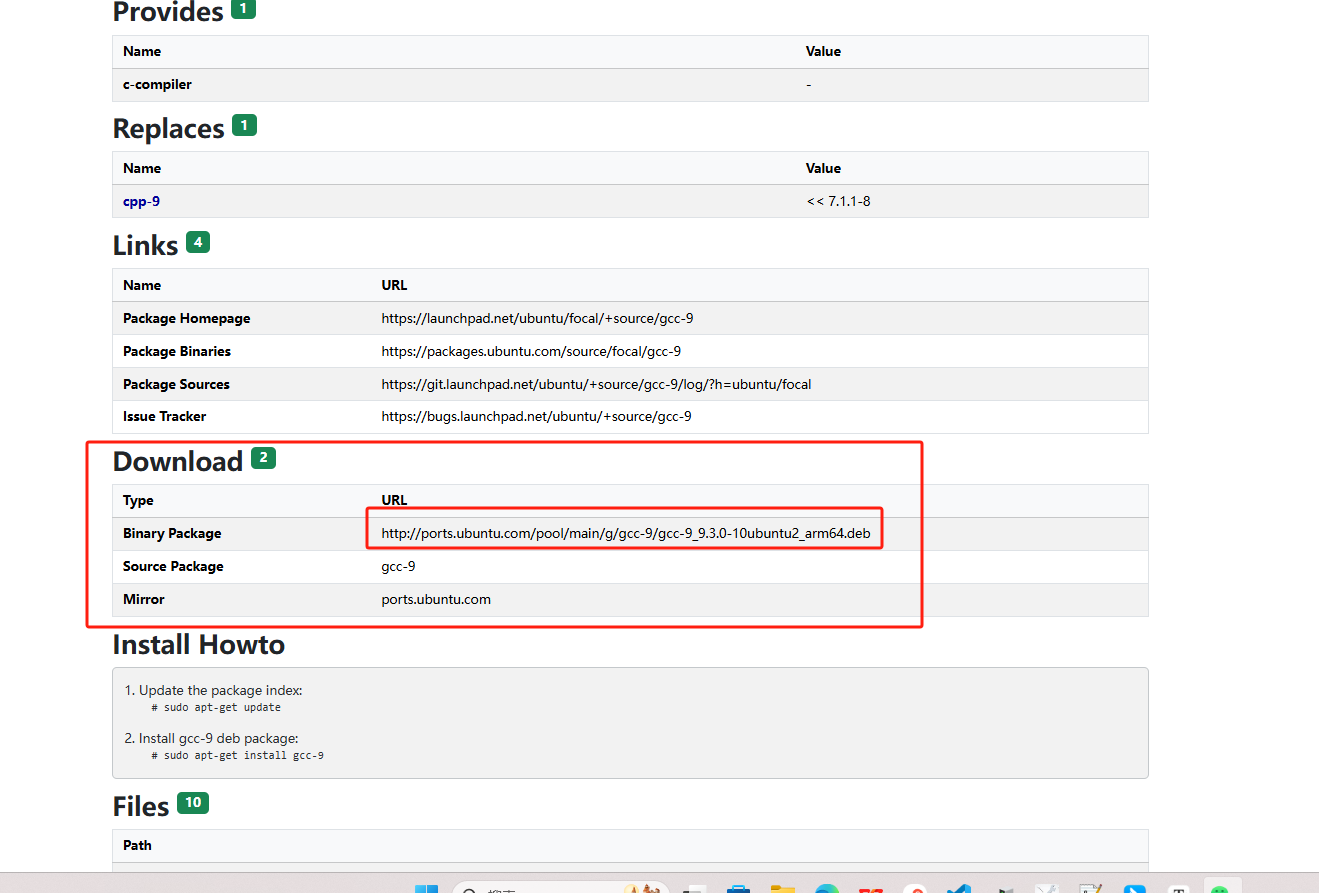Open Visual Studio Code from the taskbar

tap(958, 888)
